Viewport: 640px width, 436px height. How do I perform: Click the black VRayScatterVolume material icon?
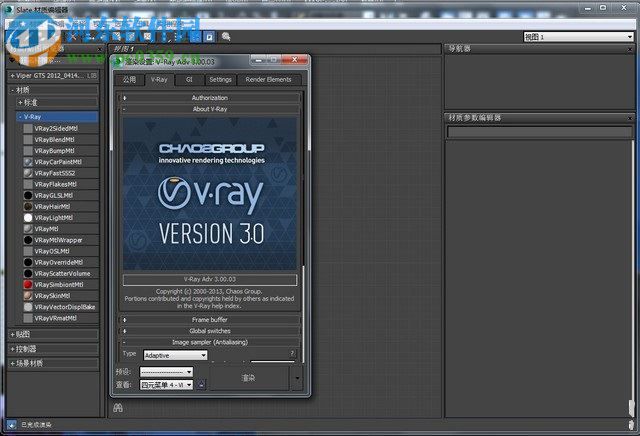[28, 274]
